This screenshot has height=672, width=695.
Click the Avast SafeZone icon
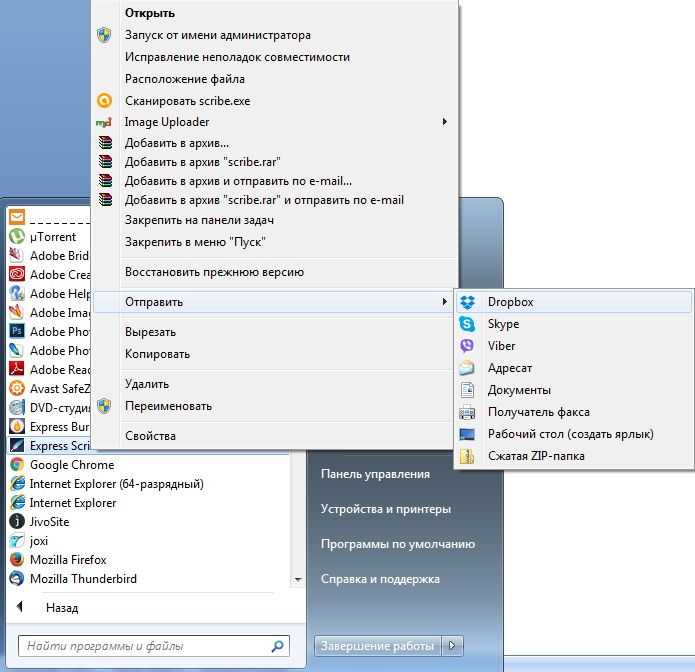click(x=17, y=388)
